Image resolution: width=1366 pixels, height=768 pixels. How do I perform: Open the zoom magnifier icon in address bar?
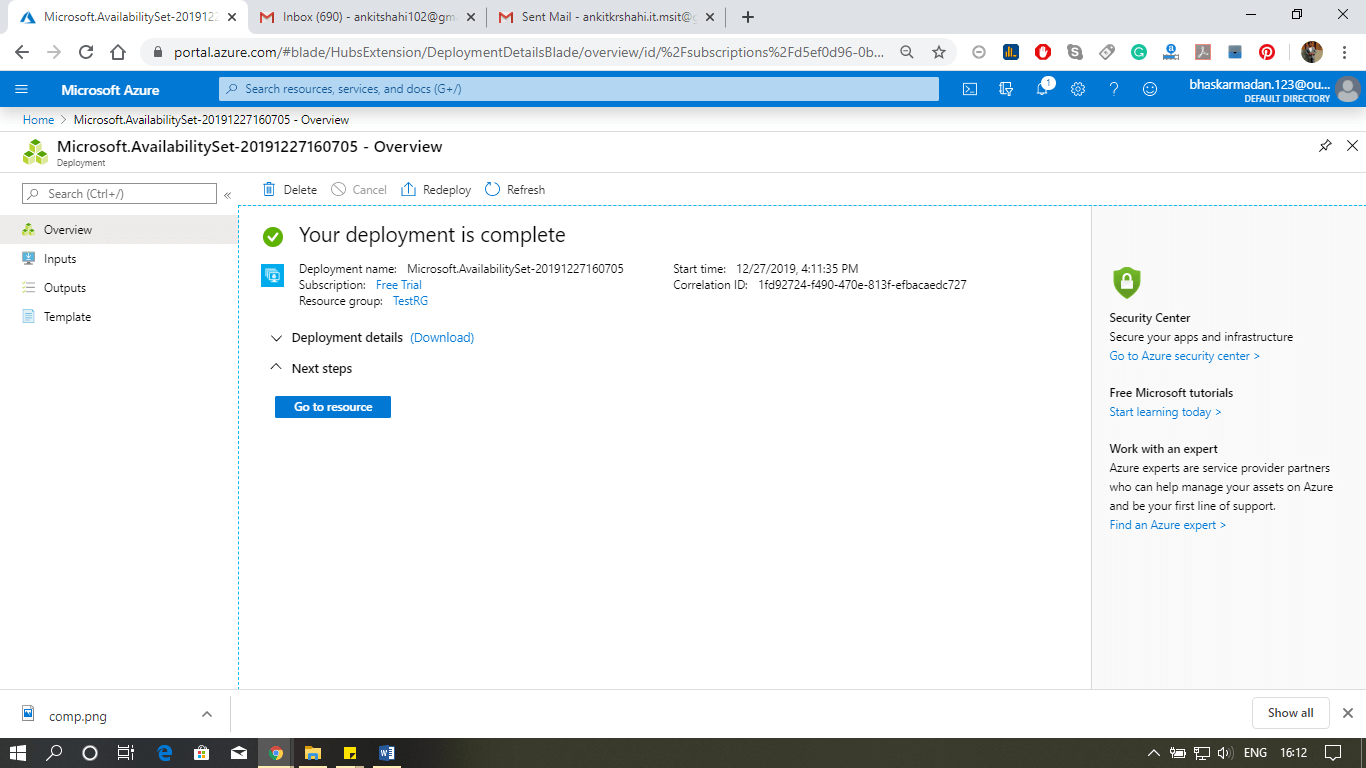906,52
